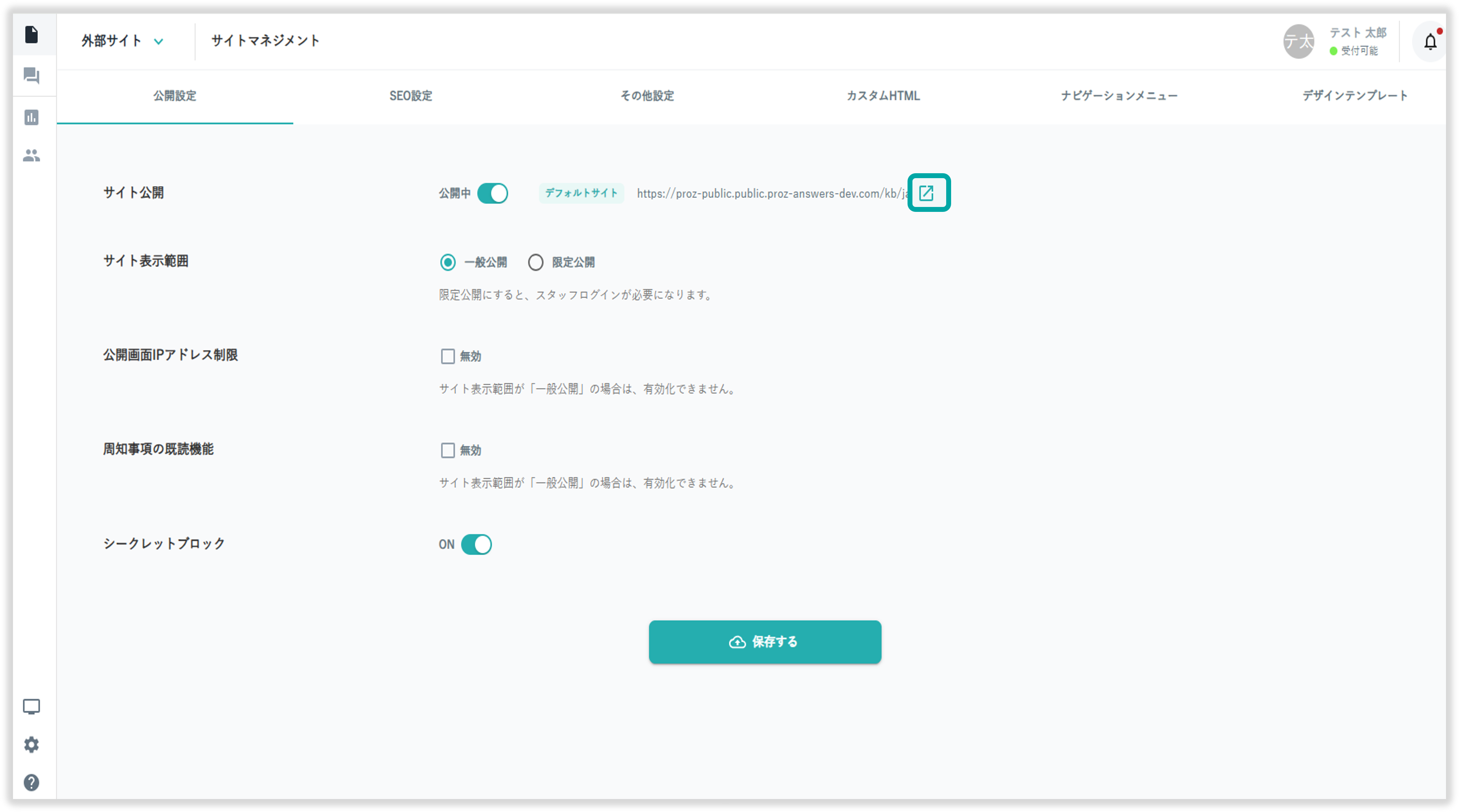This screenshot has height=812, width=1459.
Task: Turn off the シークレットブロック toggle
Action: point(476,544)
